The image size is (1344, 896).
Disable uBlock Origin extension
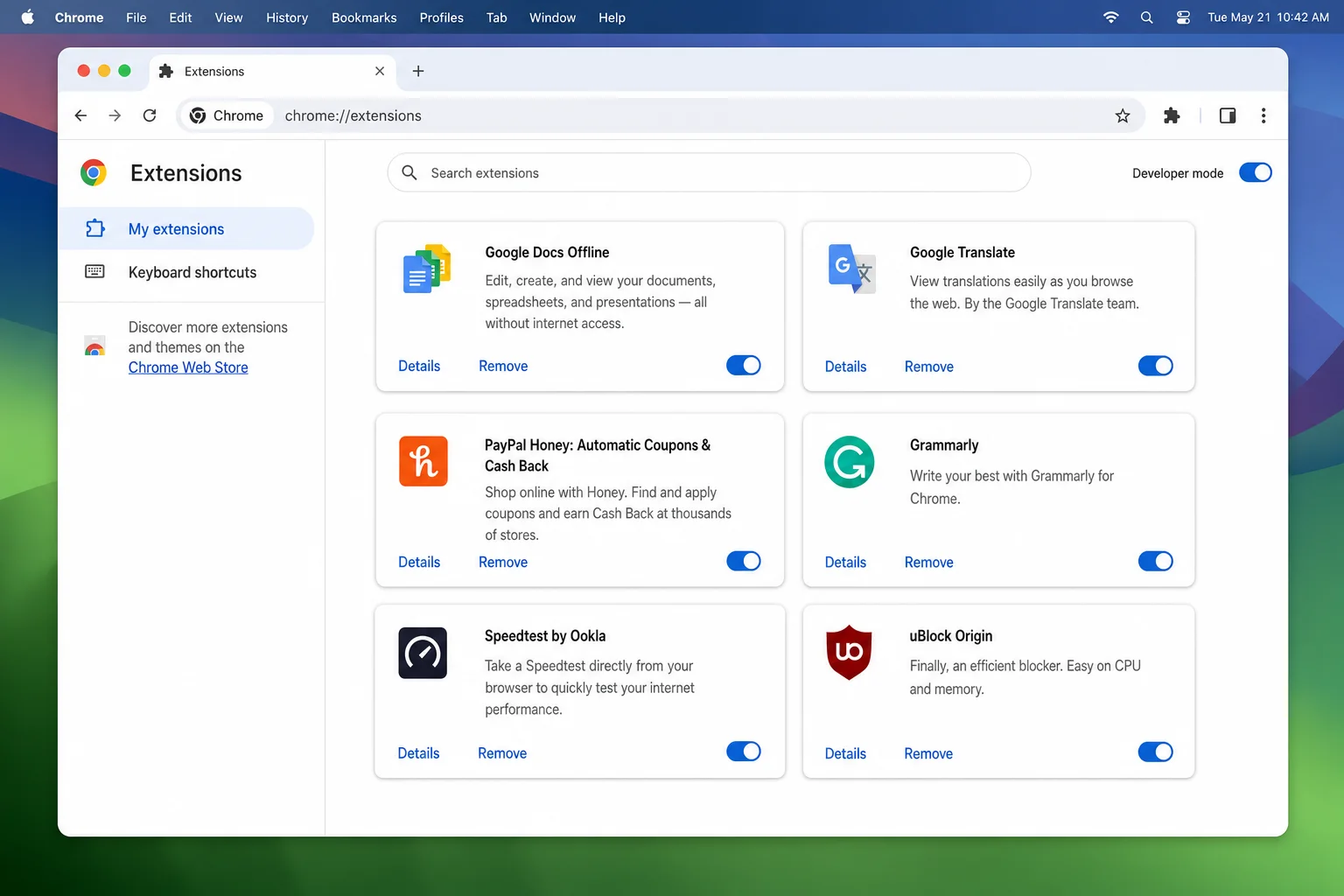[1156, 752]
